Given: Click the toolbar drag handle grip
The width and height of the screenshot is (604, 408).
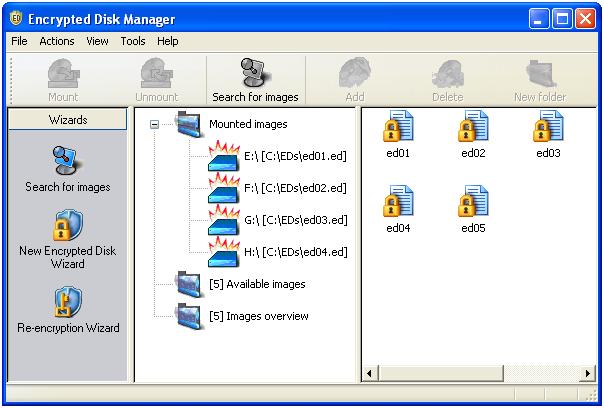Looking at the screenshot, I should (11, 80).
